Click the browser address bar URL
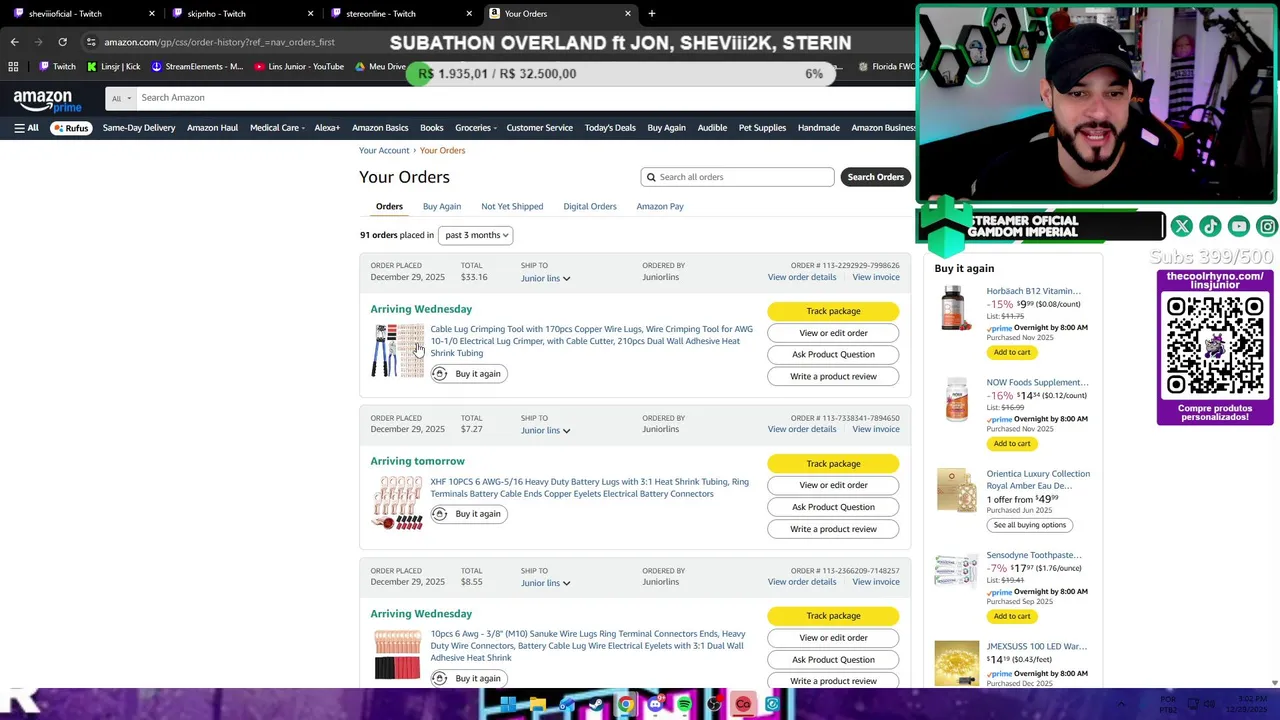The height and width of the screenshot is (720, 1280). click(x=219, y=42)
